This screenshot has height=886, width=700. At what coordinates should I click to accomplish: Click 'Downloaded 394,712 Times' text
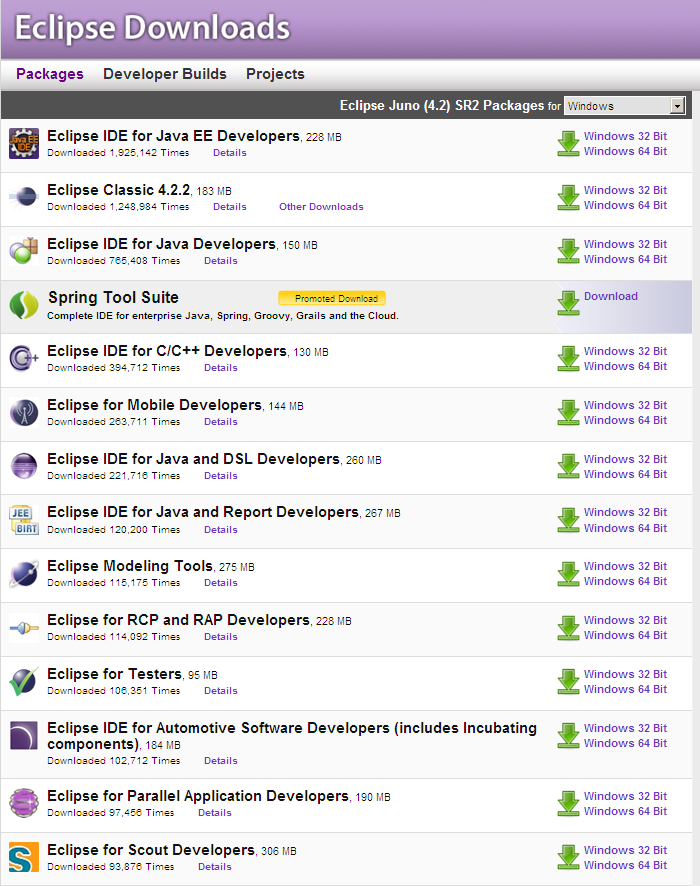pyautogui.click(x=114, y=368)
